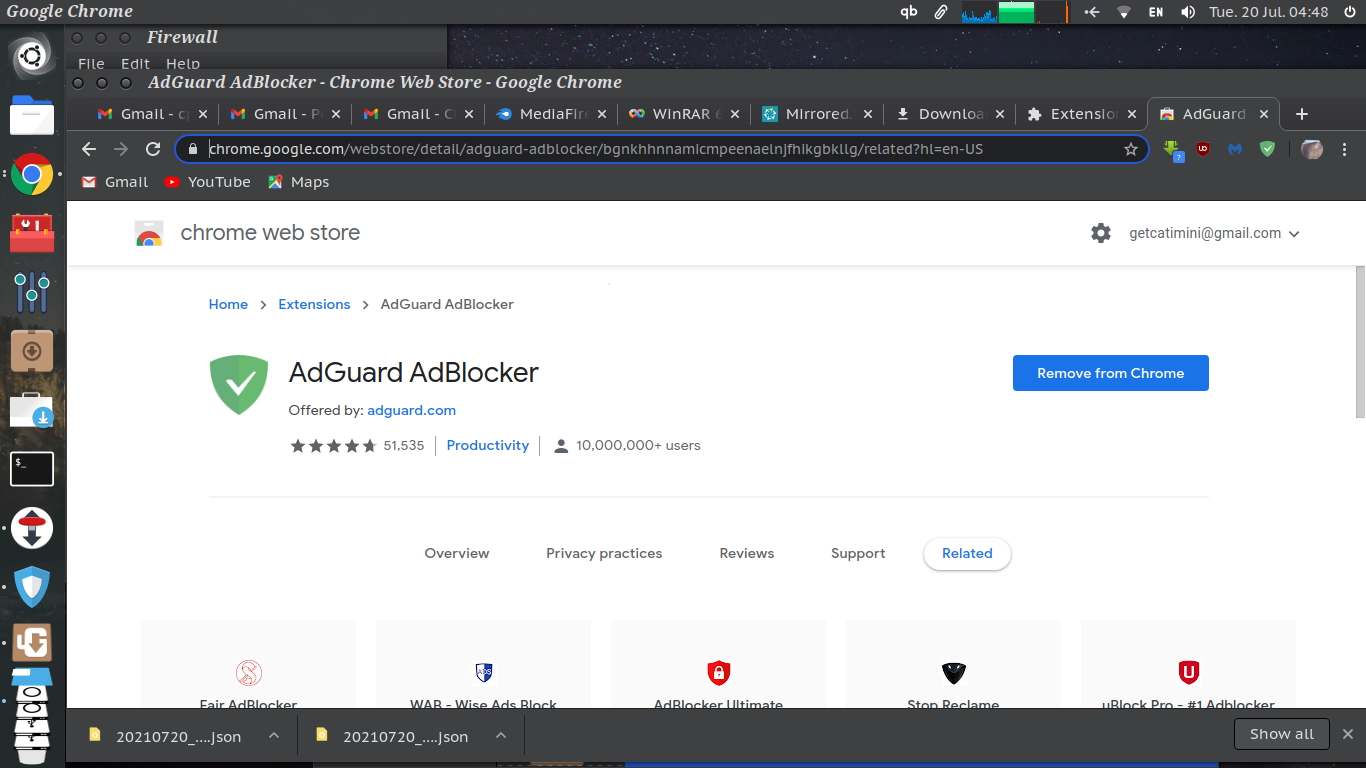This screenshot has width=1366, height=768.
Task: Click the star rating for AdGuard
Action: click(333, 446)
